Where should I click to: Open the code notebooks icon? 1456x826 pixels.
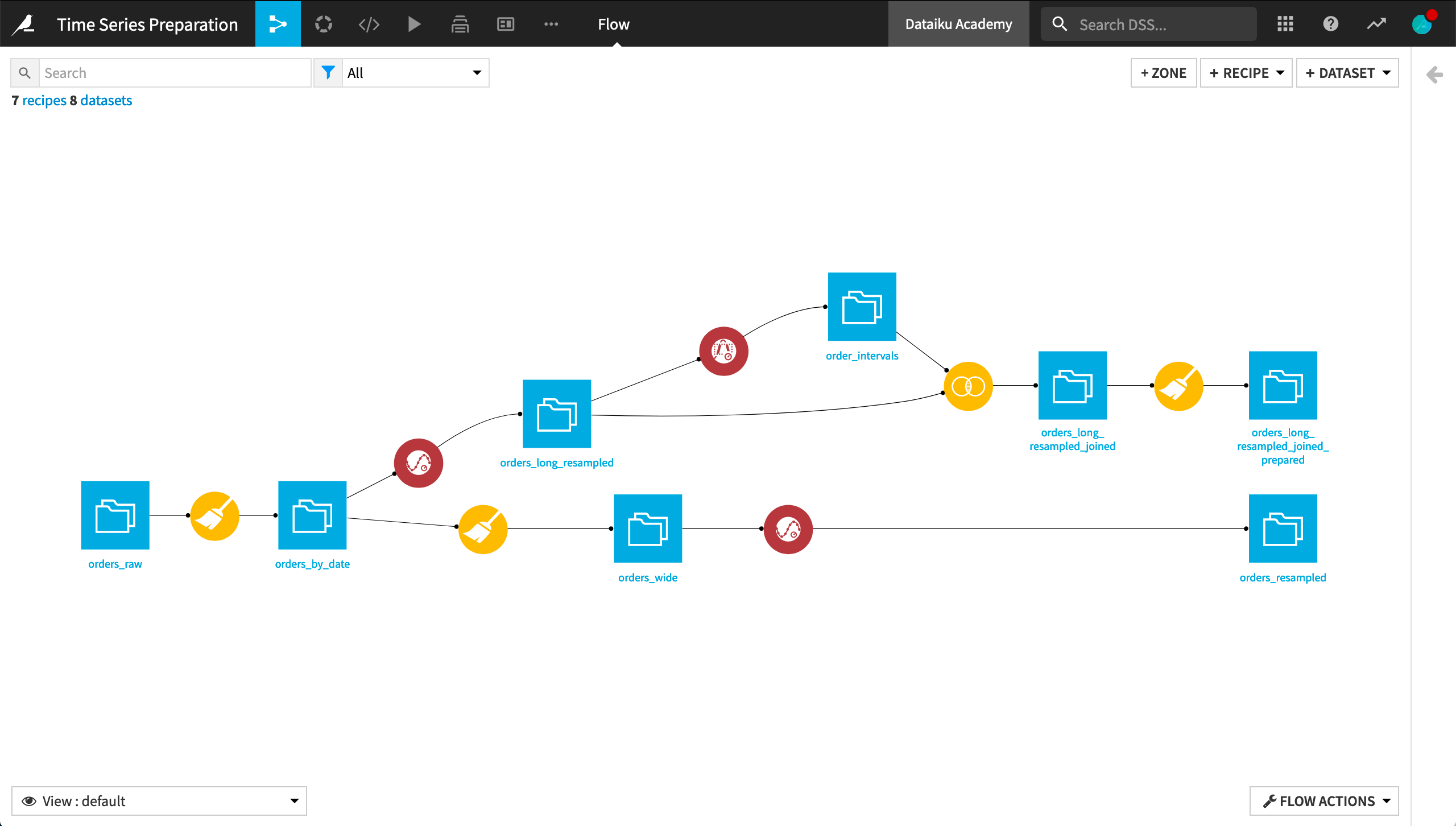coord(369,24)
